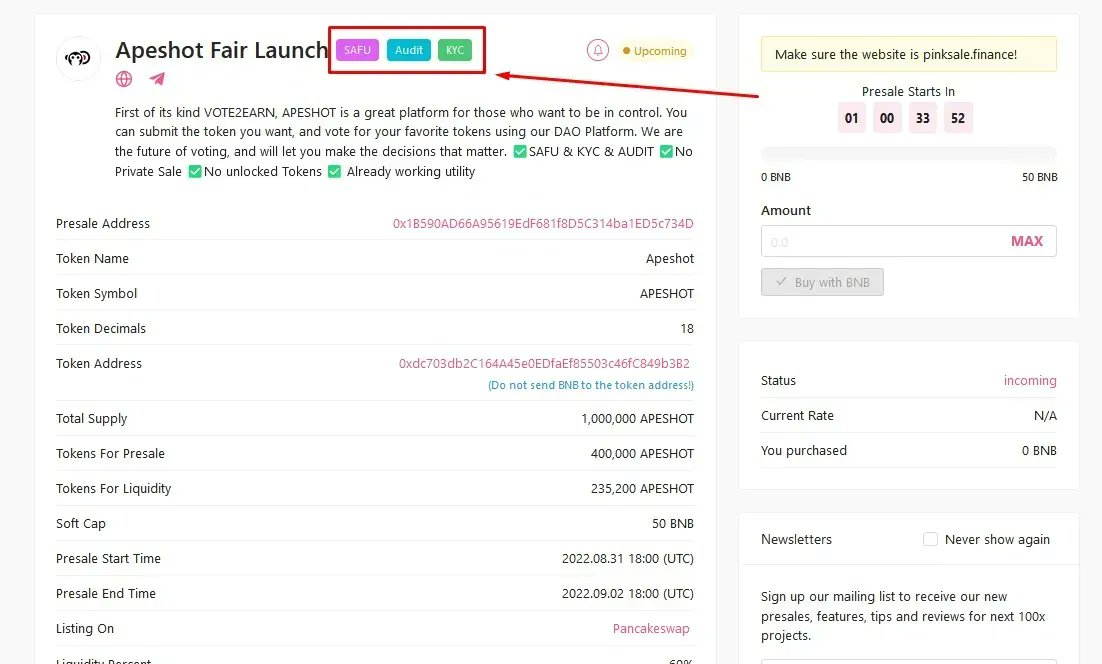The image size is (1102, 664).
Task: Click the Buy with BNB button
Action: pos(822,282)
